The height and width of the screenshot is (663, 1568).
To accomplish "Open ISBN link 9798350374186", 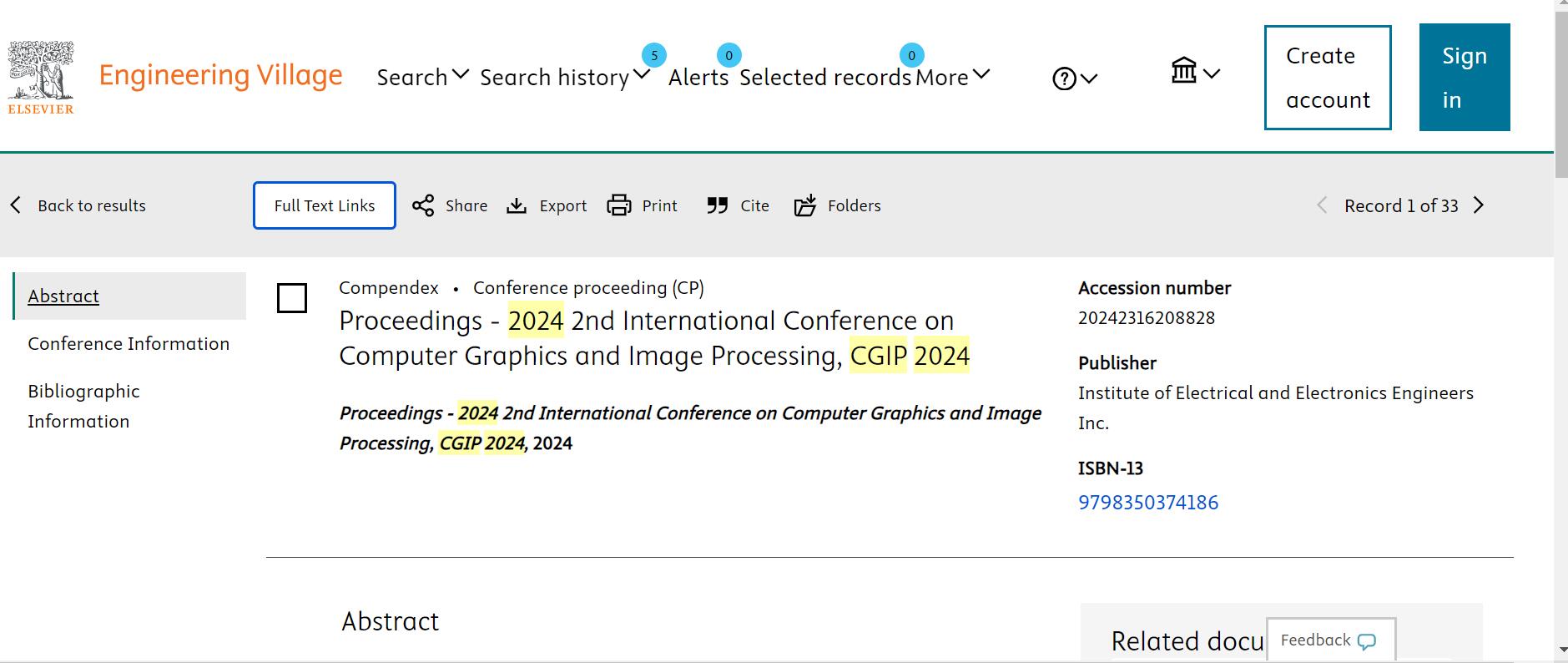I will click(x=1148, y=502).
